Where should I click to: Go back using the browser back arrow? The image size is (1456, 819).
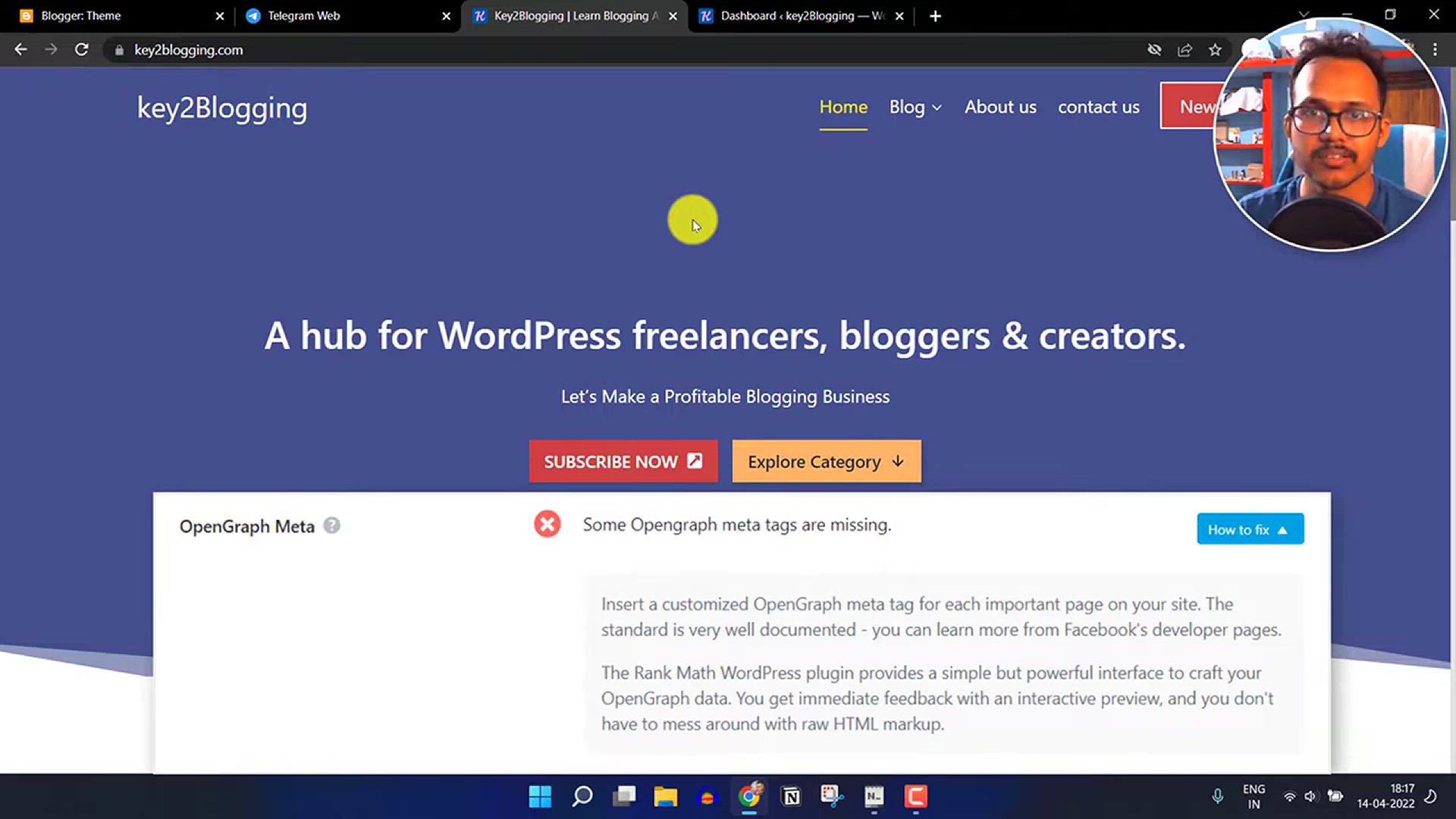[20, 49]
